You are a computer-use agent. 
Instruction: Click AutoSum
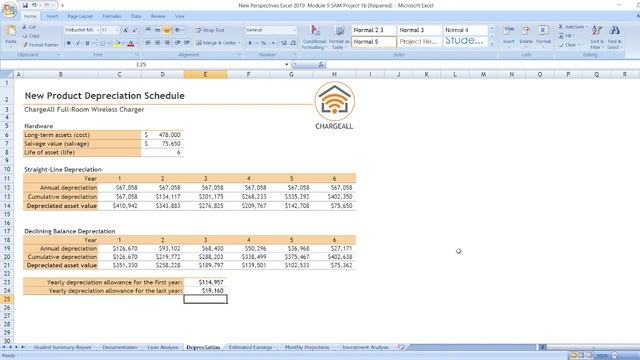click(571, 27)
